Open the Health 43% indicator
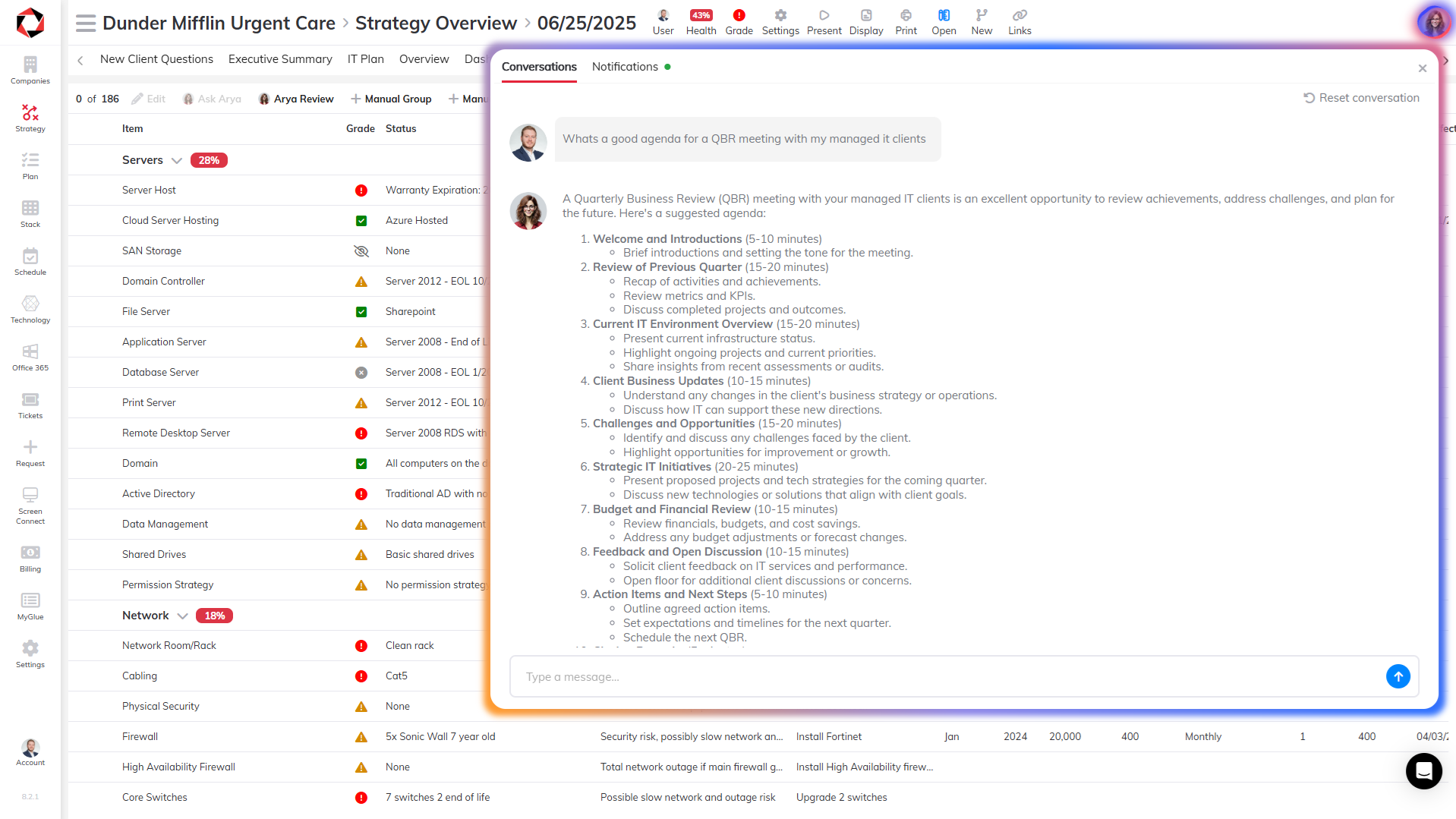Screen dimensions: 1456x819 (701, 22)
